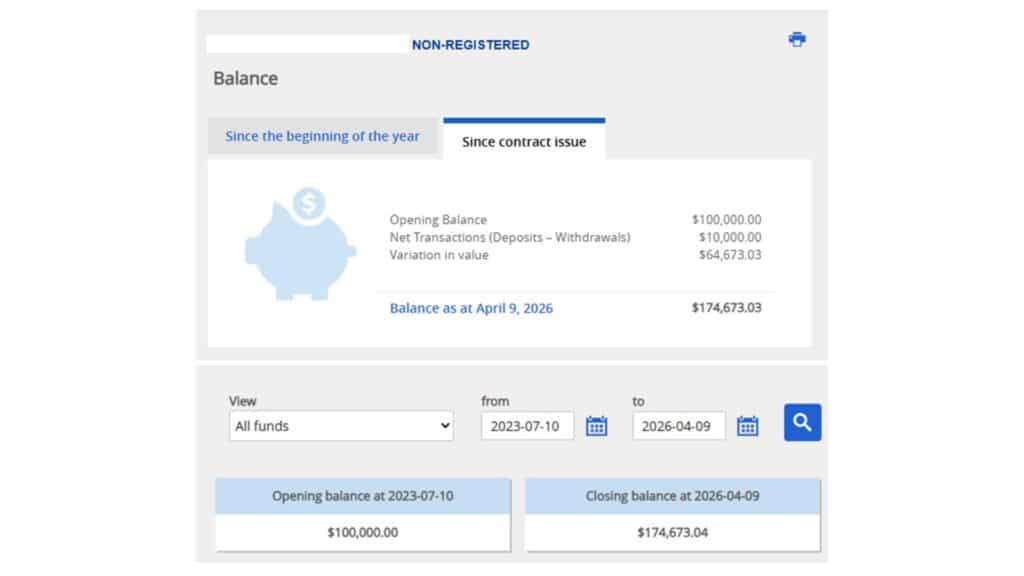Click the Net Transactions (Deposits – Withdrawals) row
Screen dimensions: 1024x576
coord(510,237)
